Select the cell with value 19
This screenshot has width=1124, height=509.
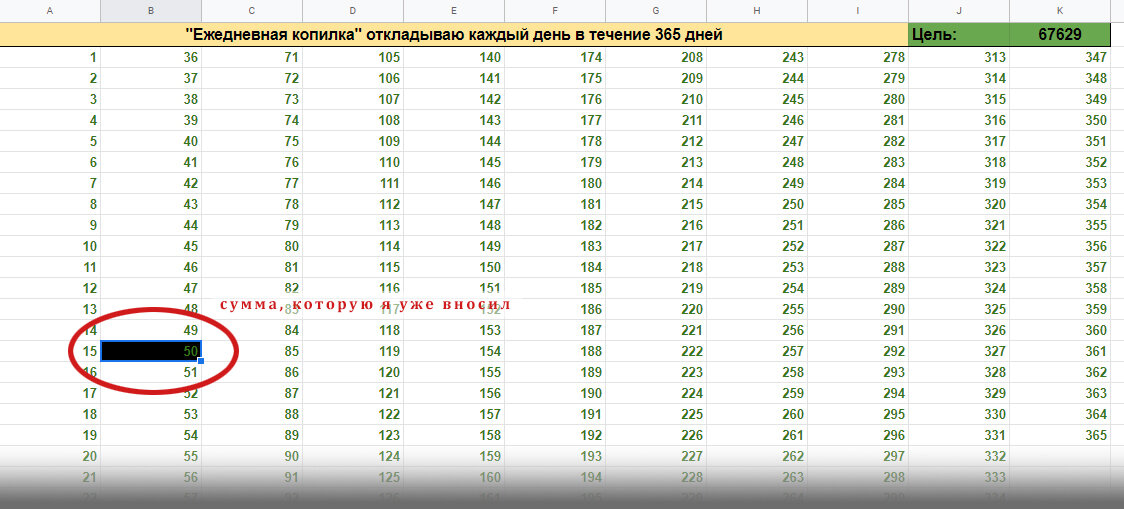click(50, 435)
